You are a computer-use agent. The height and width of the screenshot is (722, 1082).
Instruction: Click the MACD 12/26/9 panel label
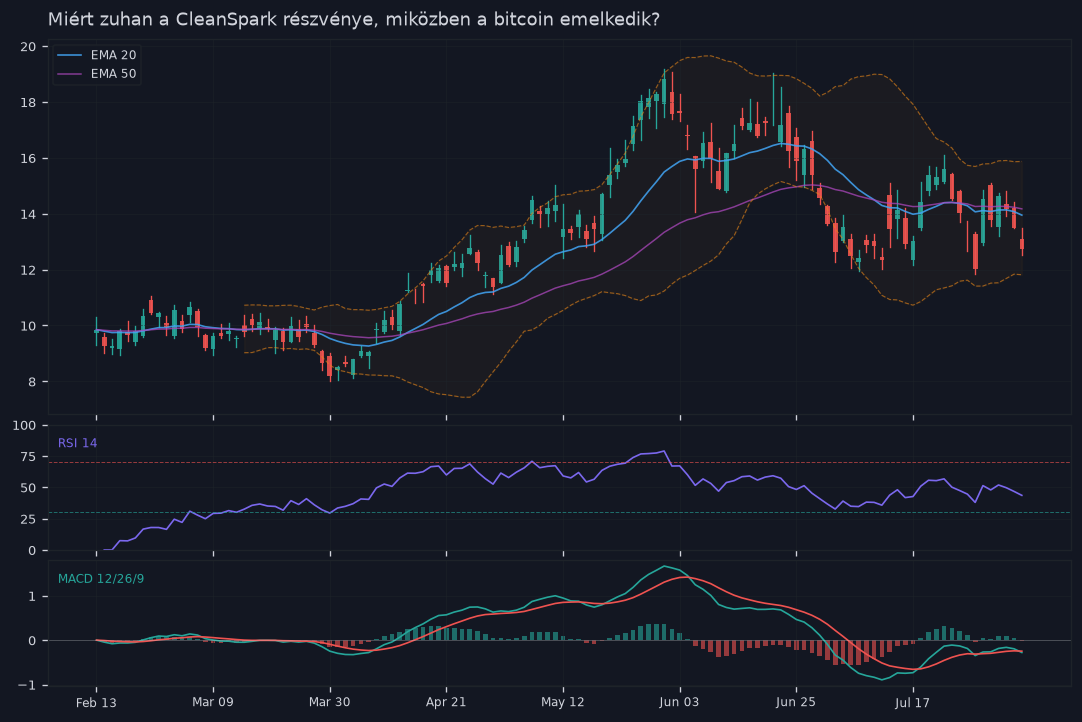coord(101,578)
